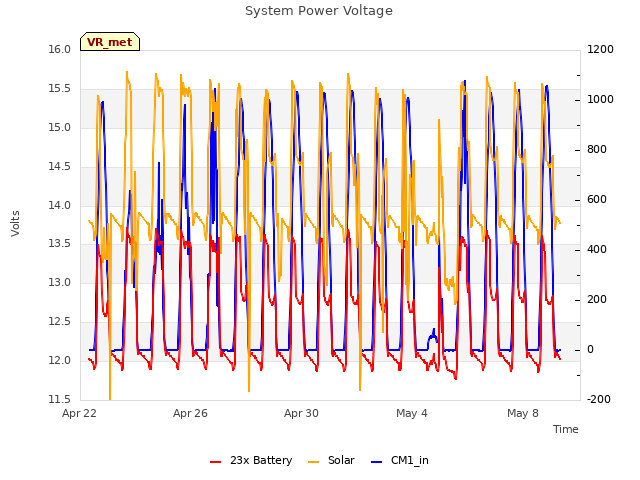640x480 pixels.
Task: Click the 16.0 left axis value
Action: pyautogui.click(x=60, y=49)
